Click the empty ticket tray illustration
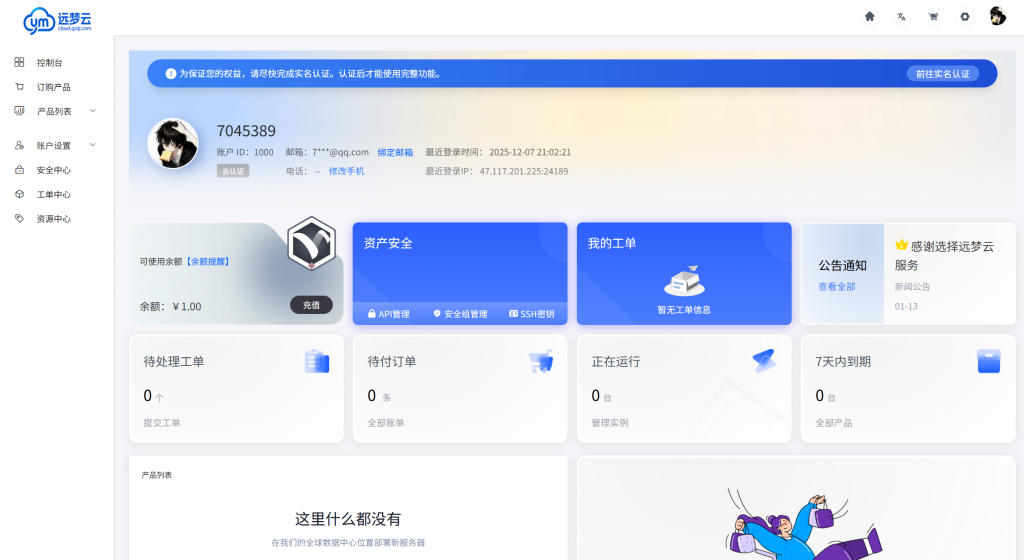This screenshot has height=560, width=1024. pyautogui.click(x=684, y=281)
